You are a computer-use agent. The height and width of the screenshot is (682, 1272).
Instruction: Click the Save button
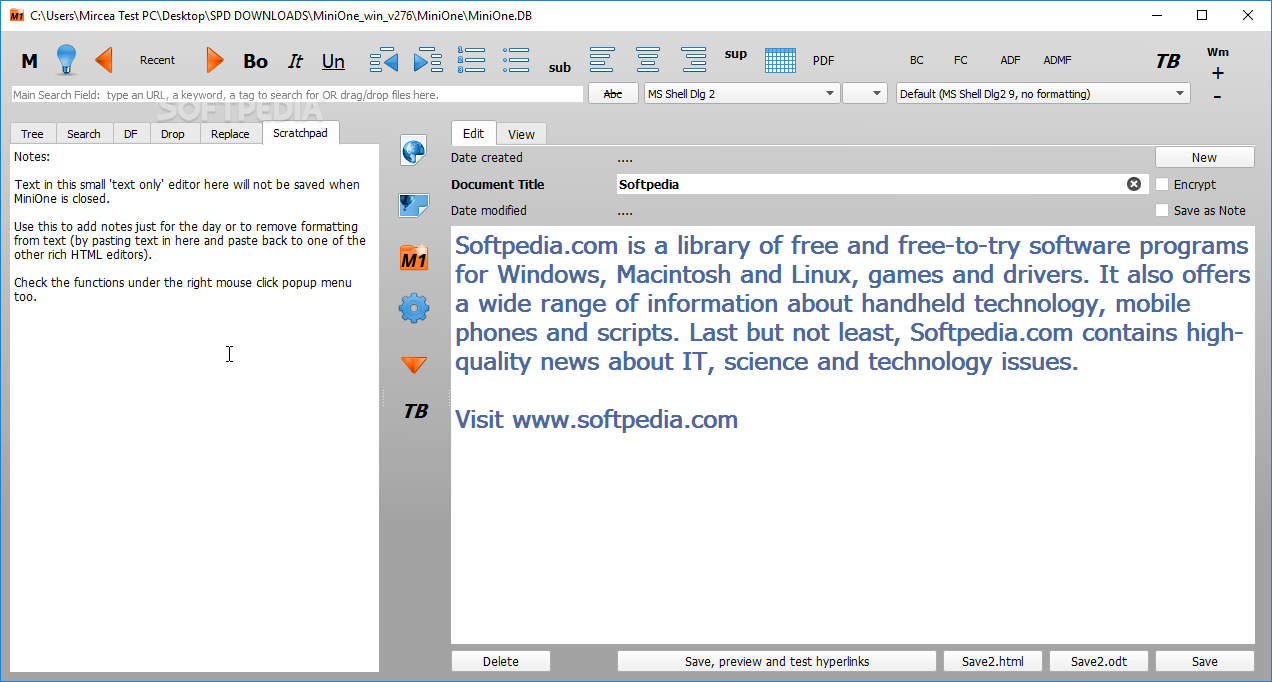click(1205, 661)
